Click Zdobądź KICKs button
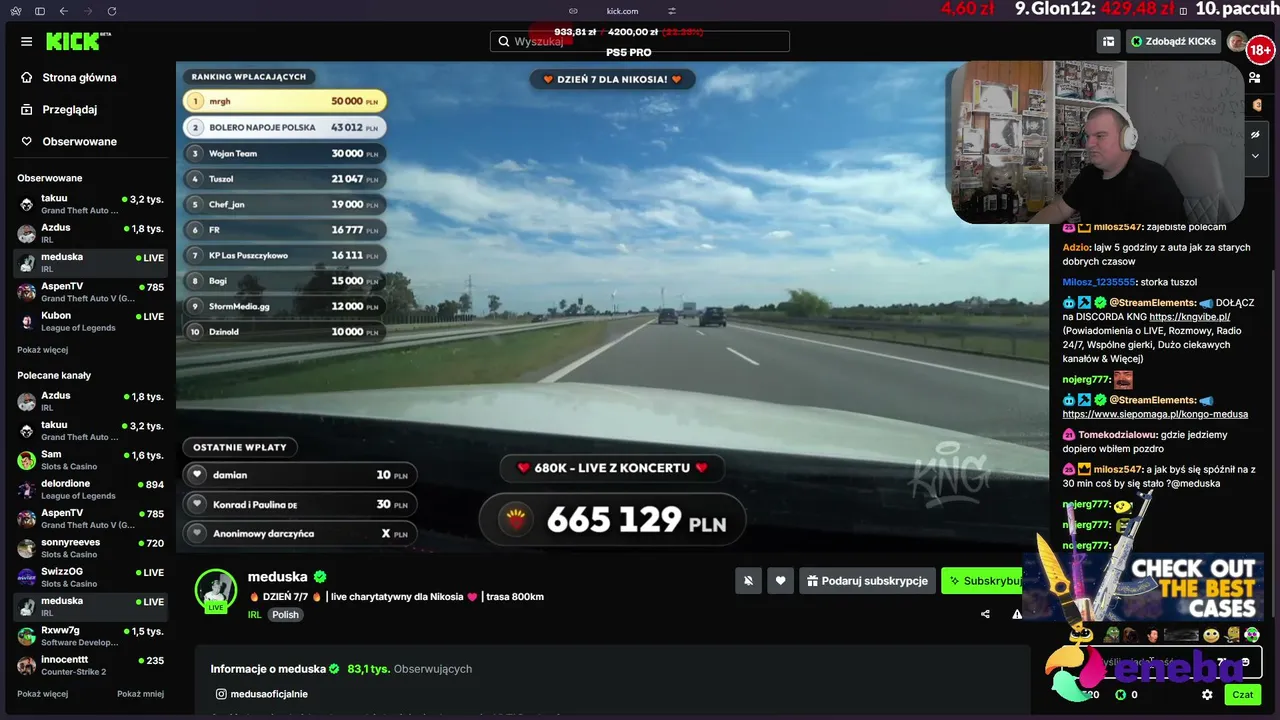This screenshot has width=1280, height=720. click(x=1173, y=41)
